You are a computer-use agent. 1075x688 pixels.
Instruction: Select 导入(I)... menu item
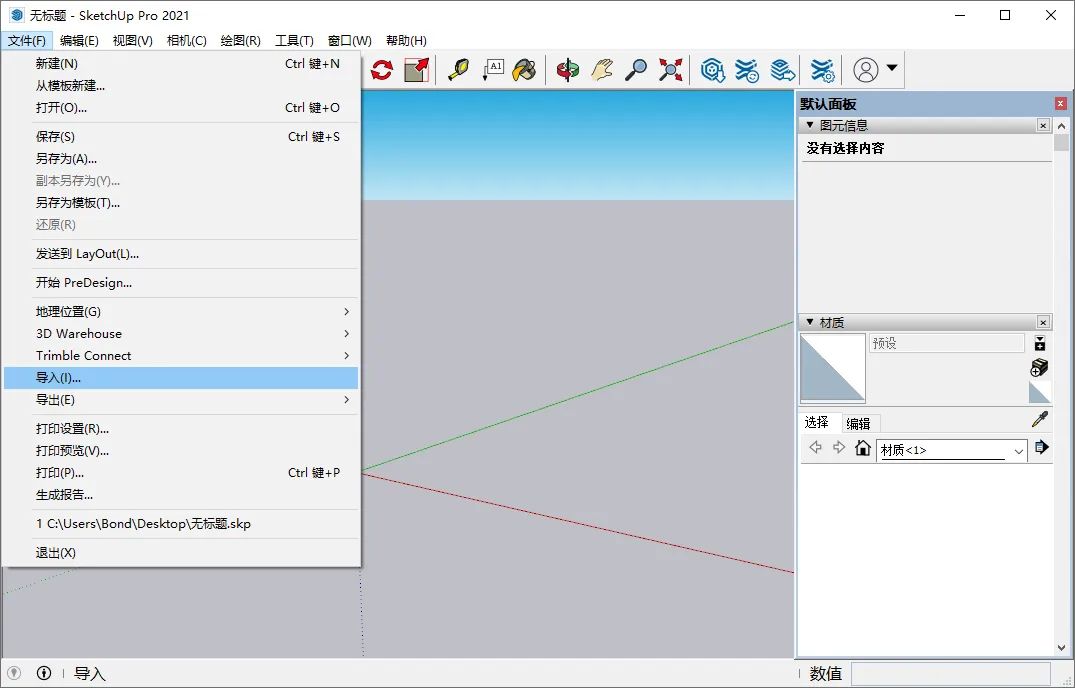(181, 378)
